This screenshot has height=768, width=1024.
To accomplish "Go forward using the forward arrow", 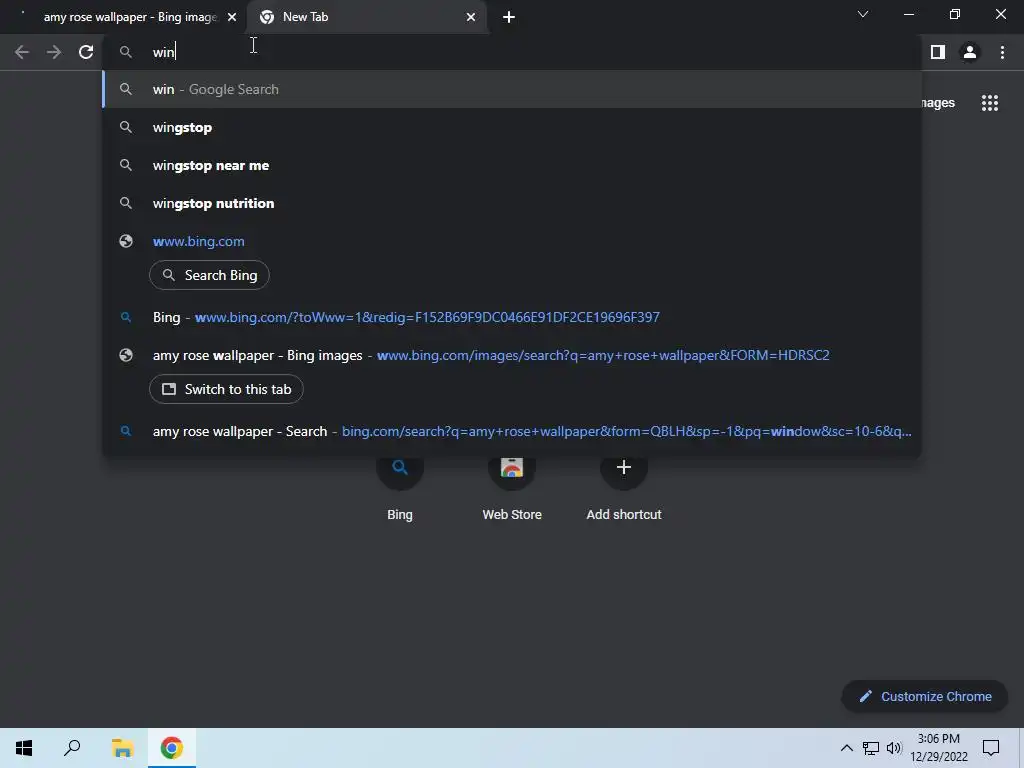I will pos(54,52).
